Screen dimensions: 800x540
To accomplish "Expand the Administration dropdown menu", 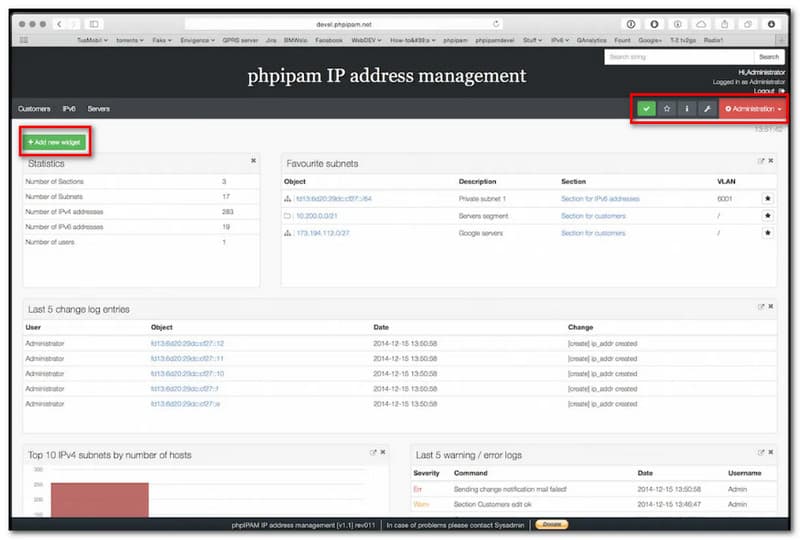I will click(752, 108).
